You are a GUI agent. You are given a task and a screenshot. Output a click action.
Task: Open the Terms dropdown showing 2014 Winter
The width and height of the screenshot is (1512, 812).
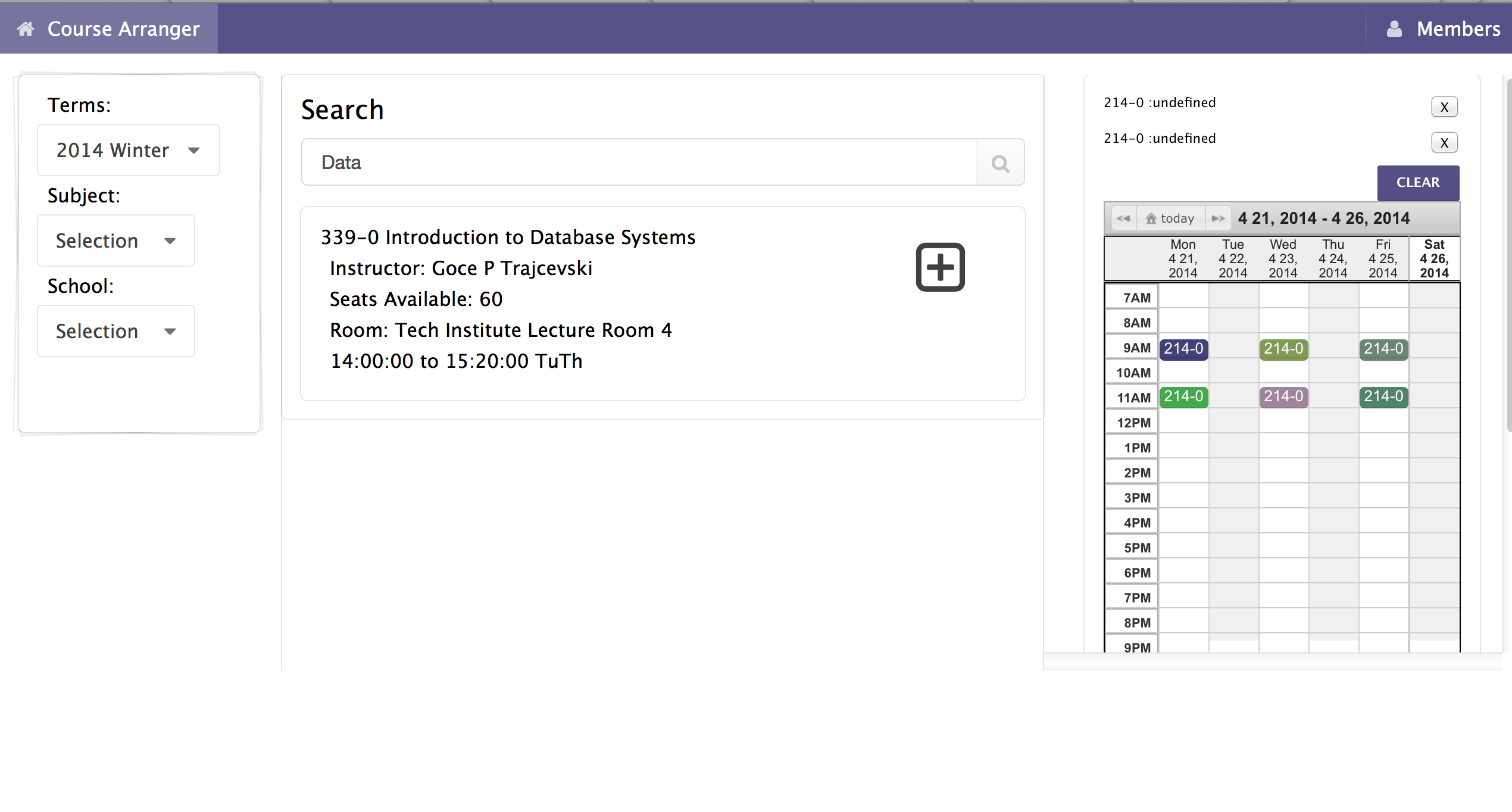128,150
